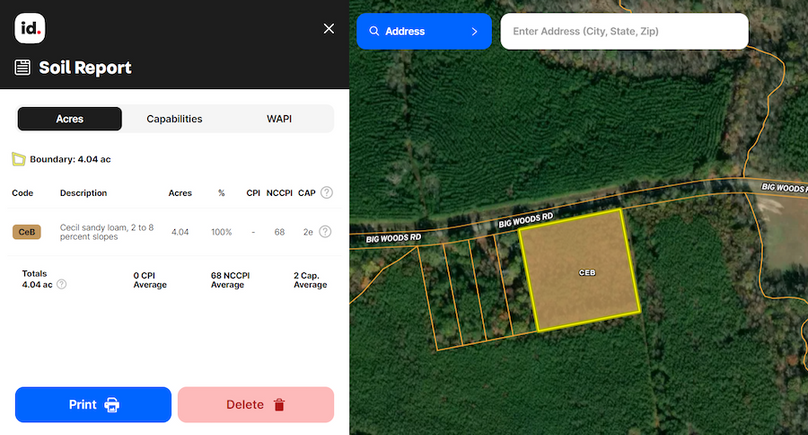Click the NCCPI column header
This screenshot has width=808, height=435.
point(277,193)
